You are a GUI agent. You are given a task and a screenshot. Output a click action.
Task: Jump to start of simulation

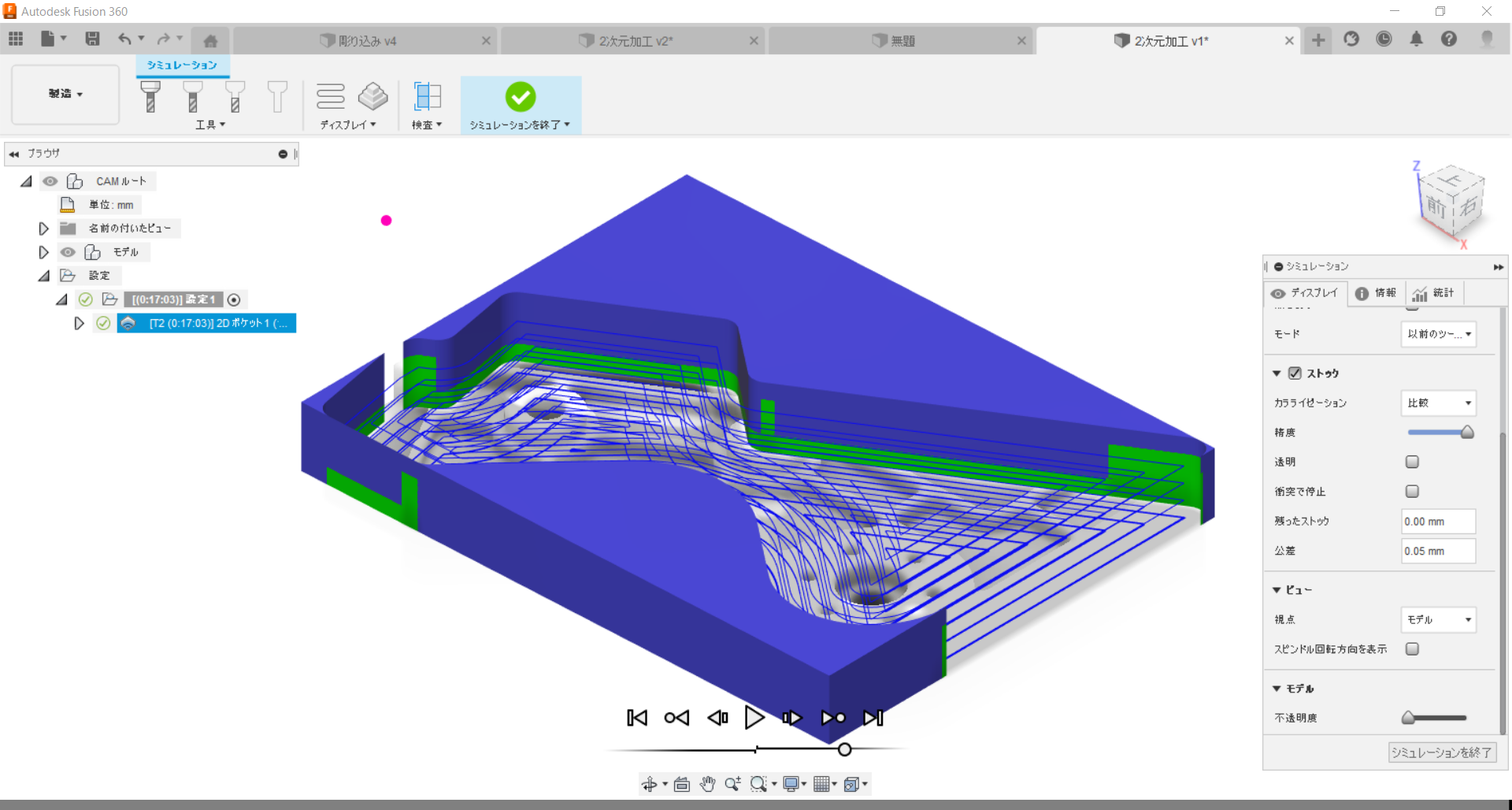coord(636,718)
